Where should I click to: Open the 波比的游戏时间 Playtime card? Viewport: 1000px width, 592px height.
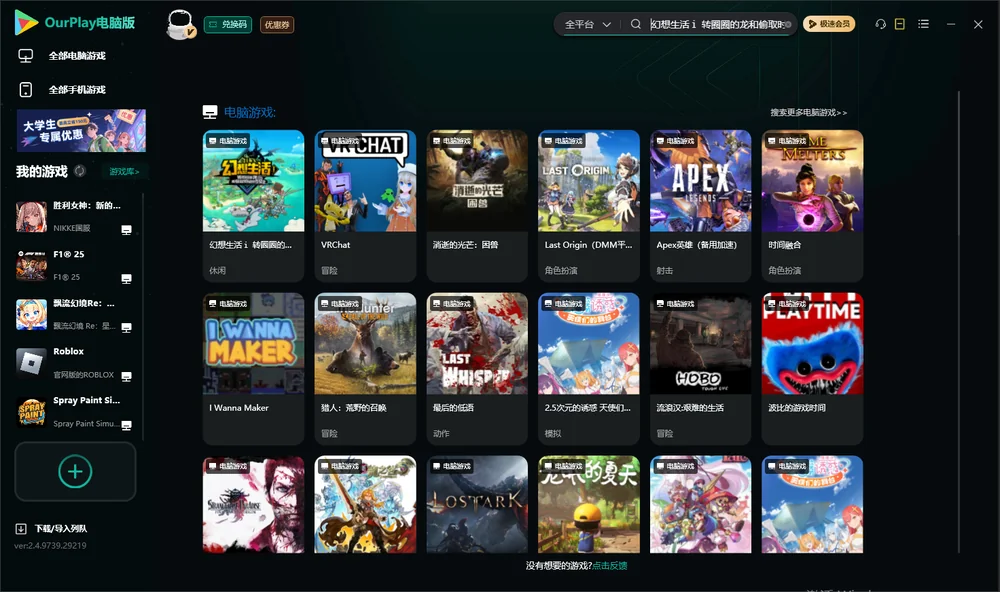click(x=812, y=369)
